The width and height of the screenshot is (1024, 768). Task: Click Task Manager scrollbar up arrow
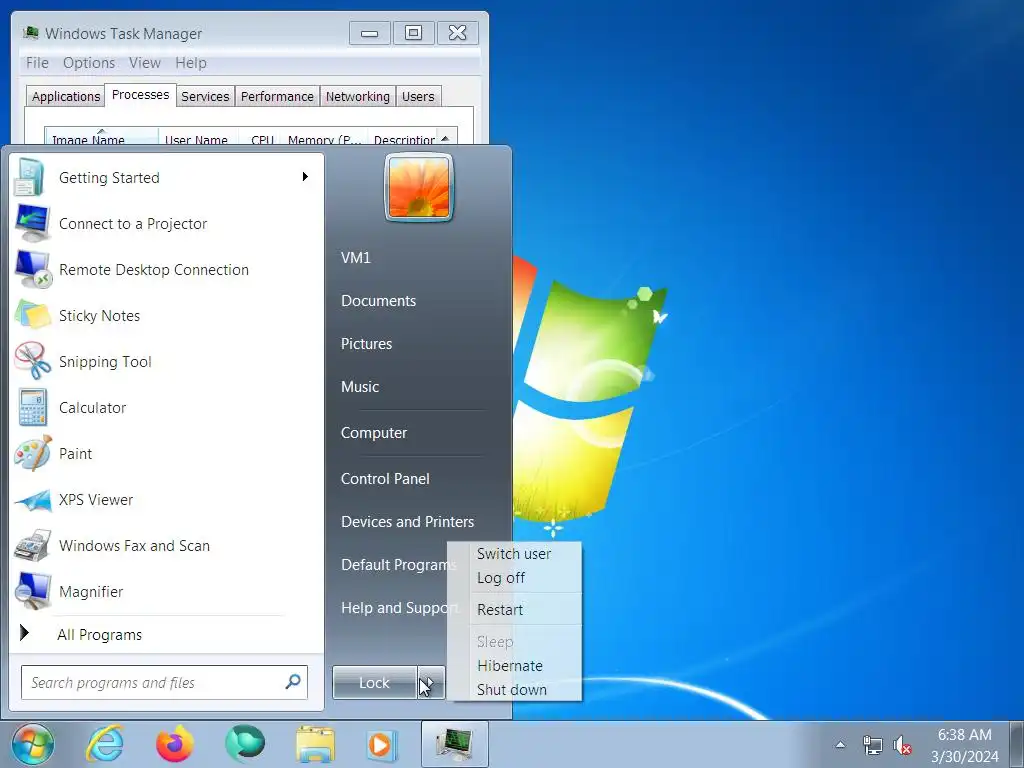[x=445, y=137]
